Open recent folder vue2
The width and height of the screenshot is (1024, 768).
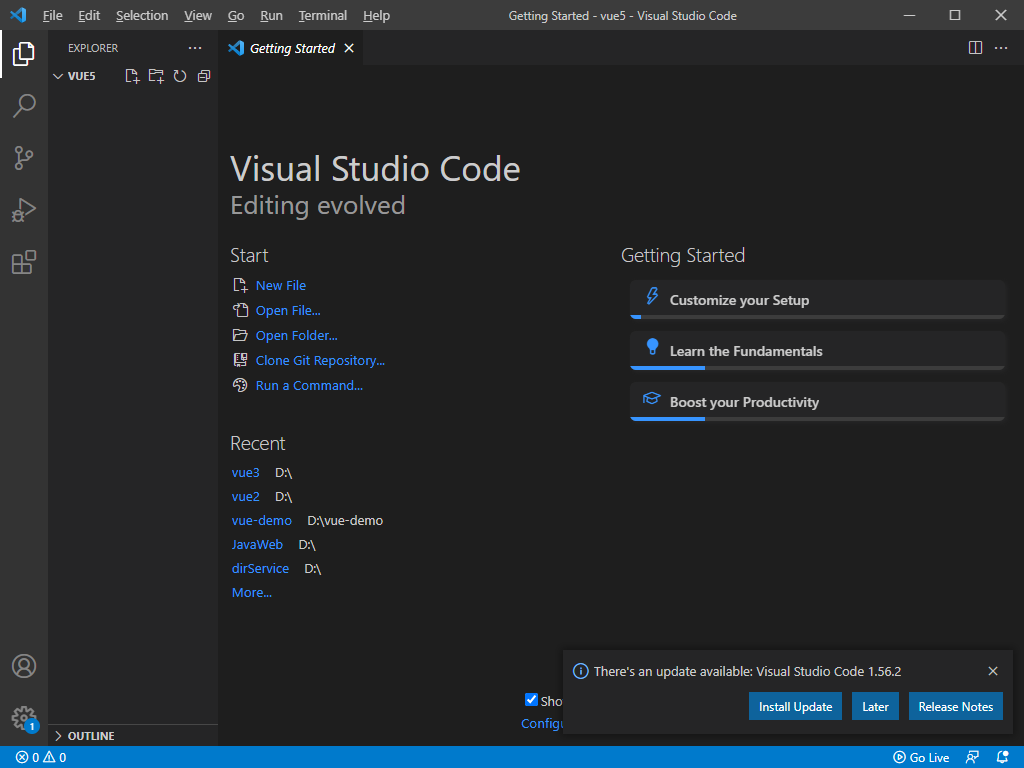pos(246,496)
